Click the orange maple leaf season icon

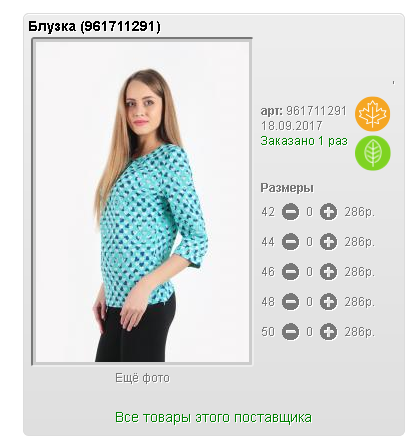(x=372, y=114)
